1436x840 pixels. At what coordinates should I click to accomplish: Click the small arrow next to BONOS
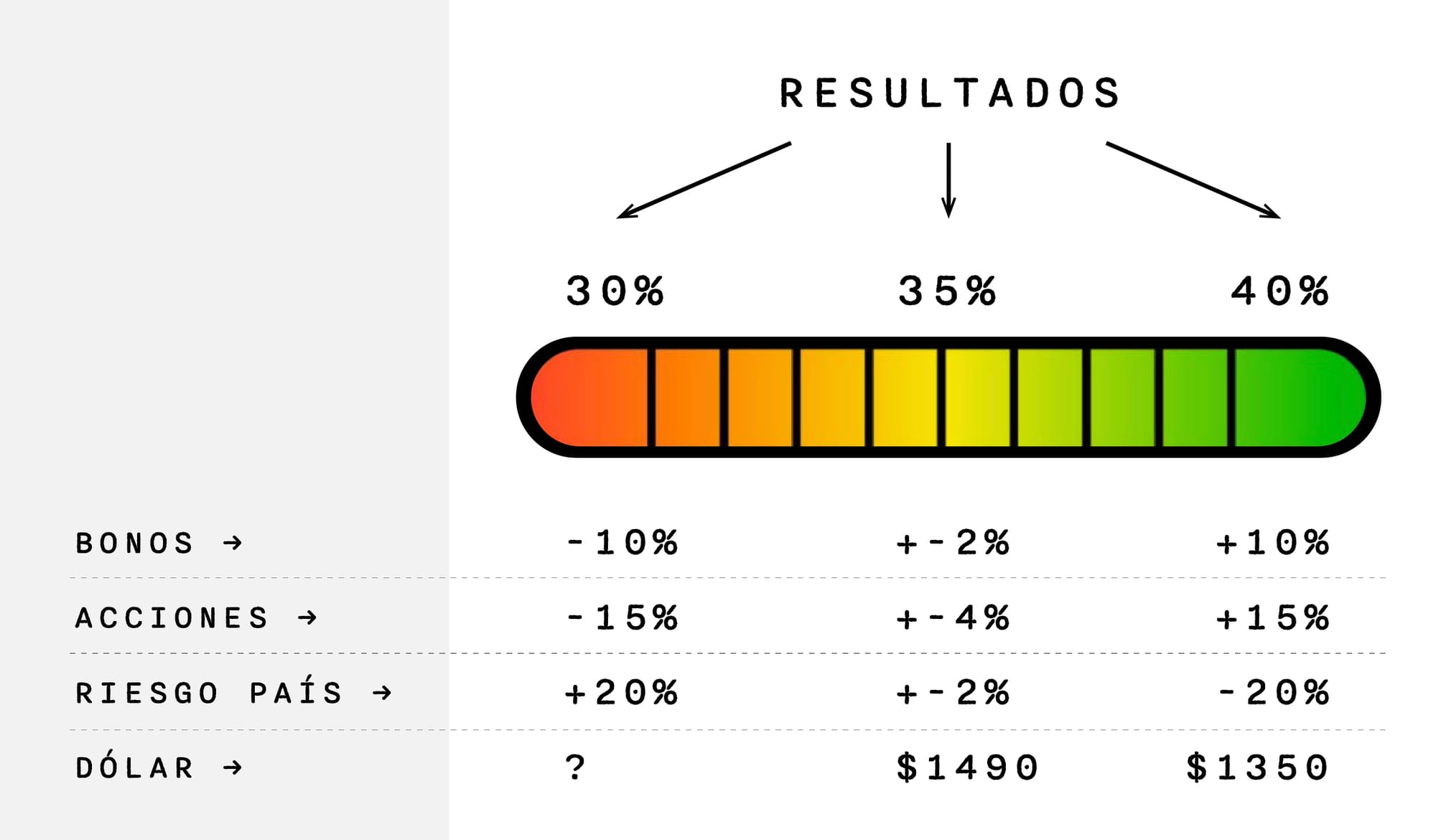233,543
